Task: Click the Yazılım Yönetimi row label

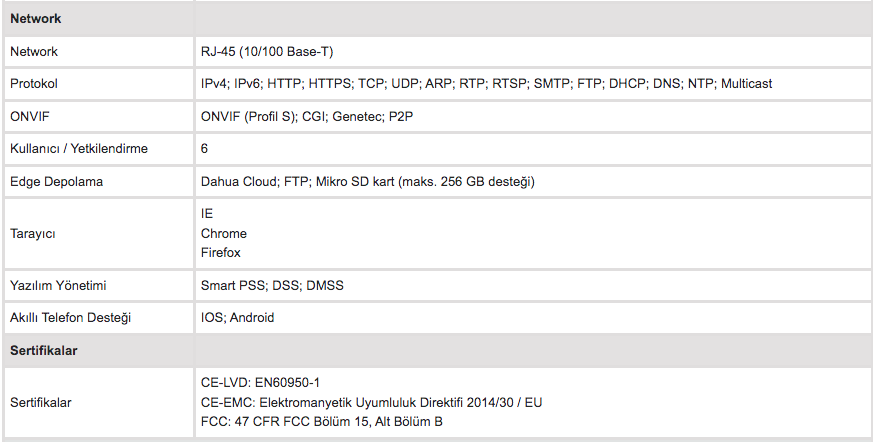Action: point(58,286)
